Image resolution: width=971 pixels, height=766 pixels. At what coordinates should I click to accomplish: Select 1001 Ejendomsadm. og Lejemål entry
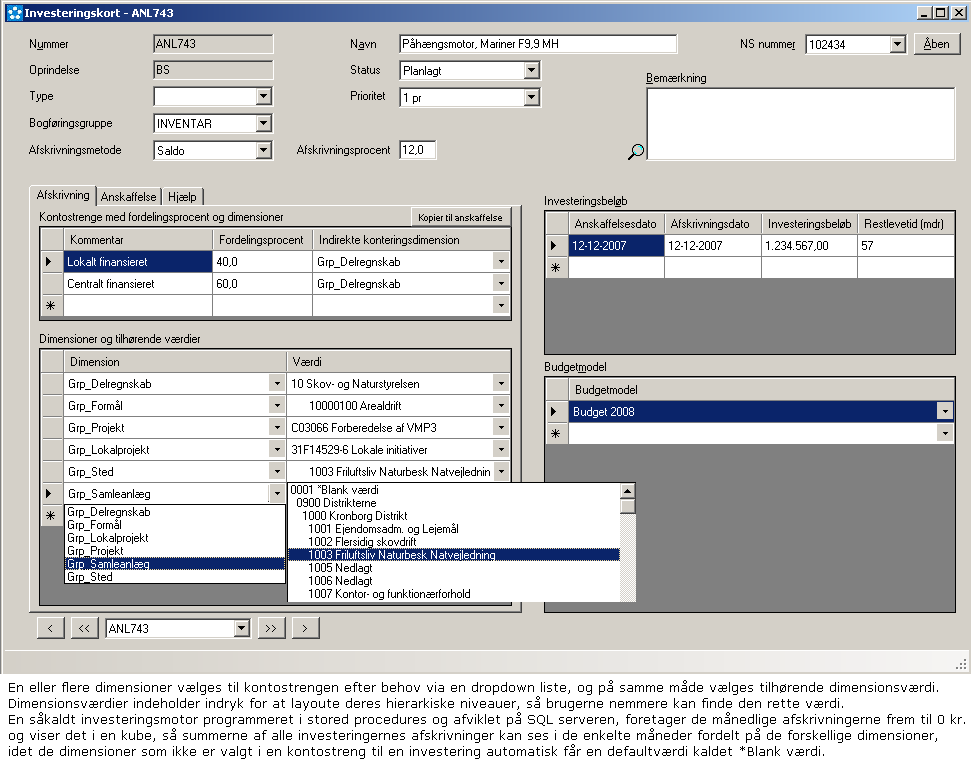(454, 529)
